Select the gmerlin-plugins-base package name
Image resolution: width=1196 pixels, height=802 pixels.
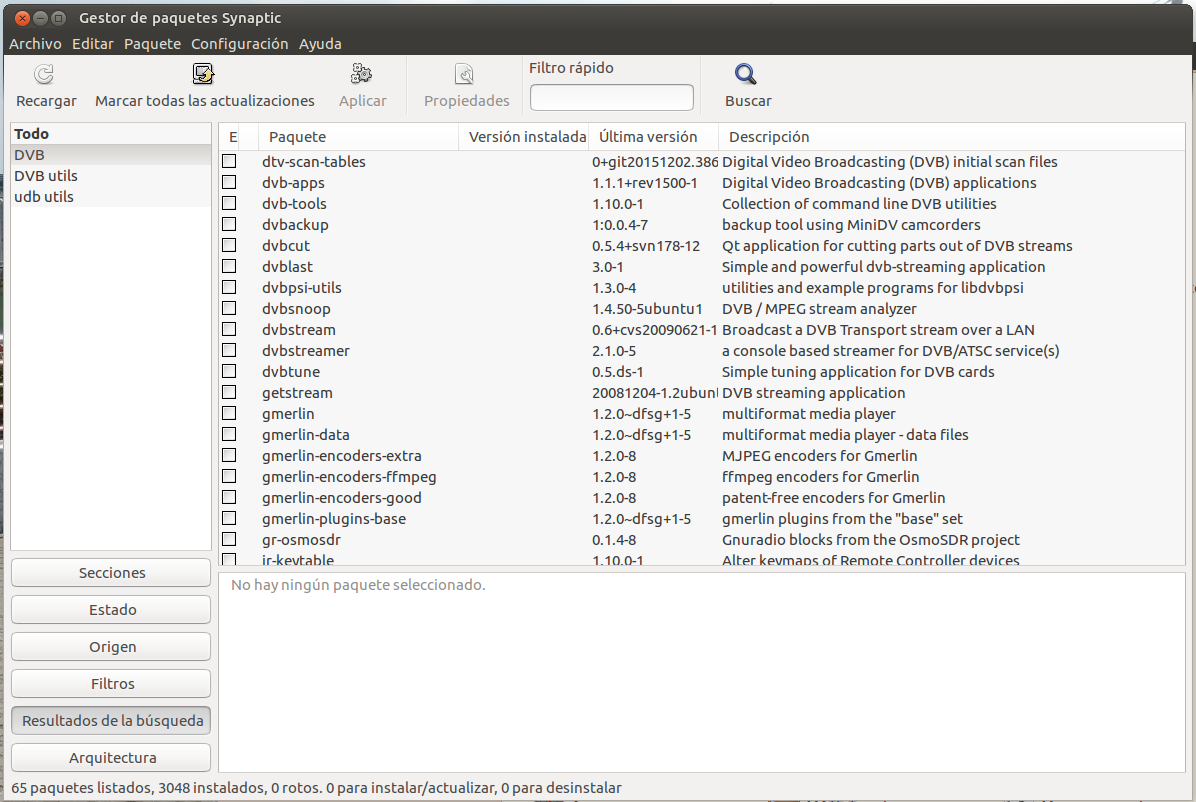(x=333, y=519)
